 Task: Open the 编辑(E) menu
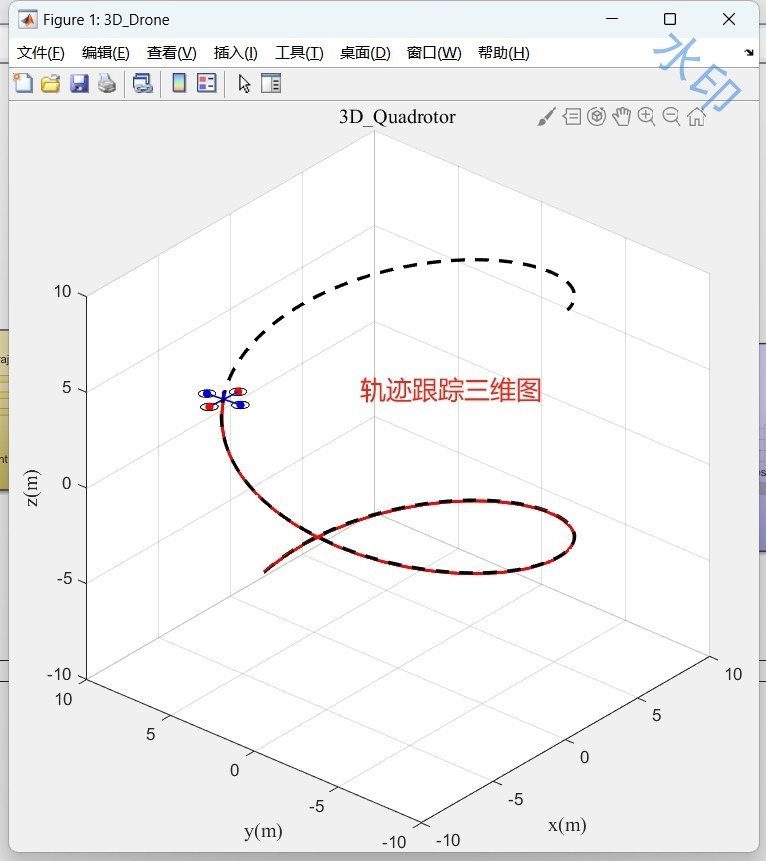coord(105,53)
